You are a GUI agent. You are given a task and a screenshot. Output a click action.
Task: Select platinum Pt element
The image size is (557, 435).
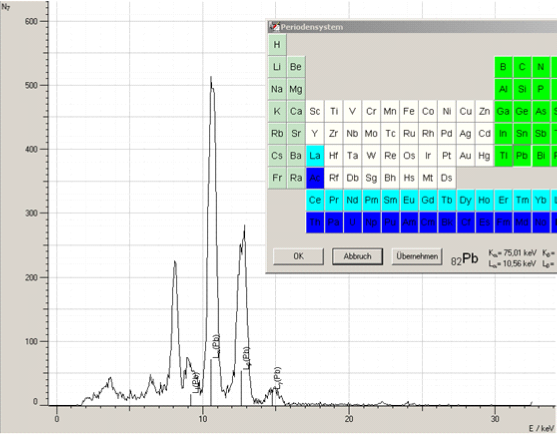click(447, 156)
